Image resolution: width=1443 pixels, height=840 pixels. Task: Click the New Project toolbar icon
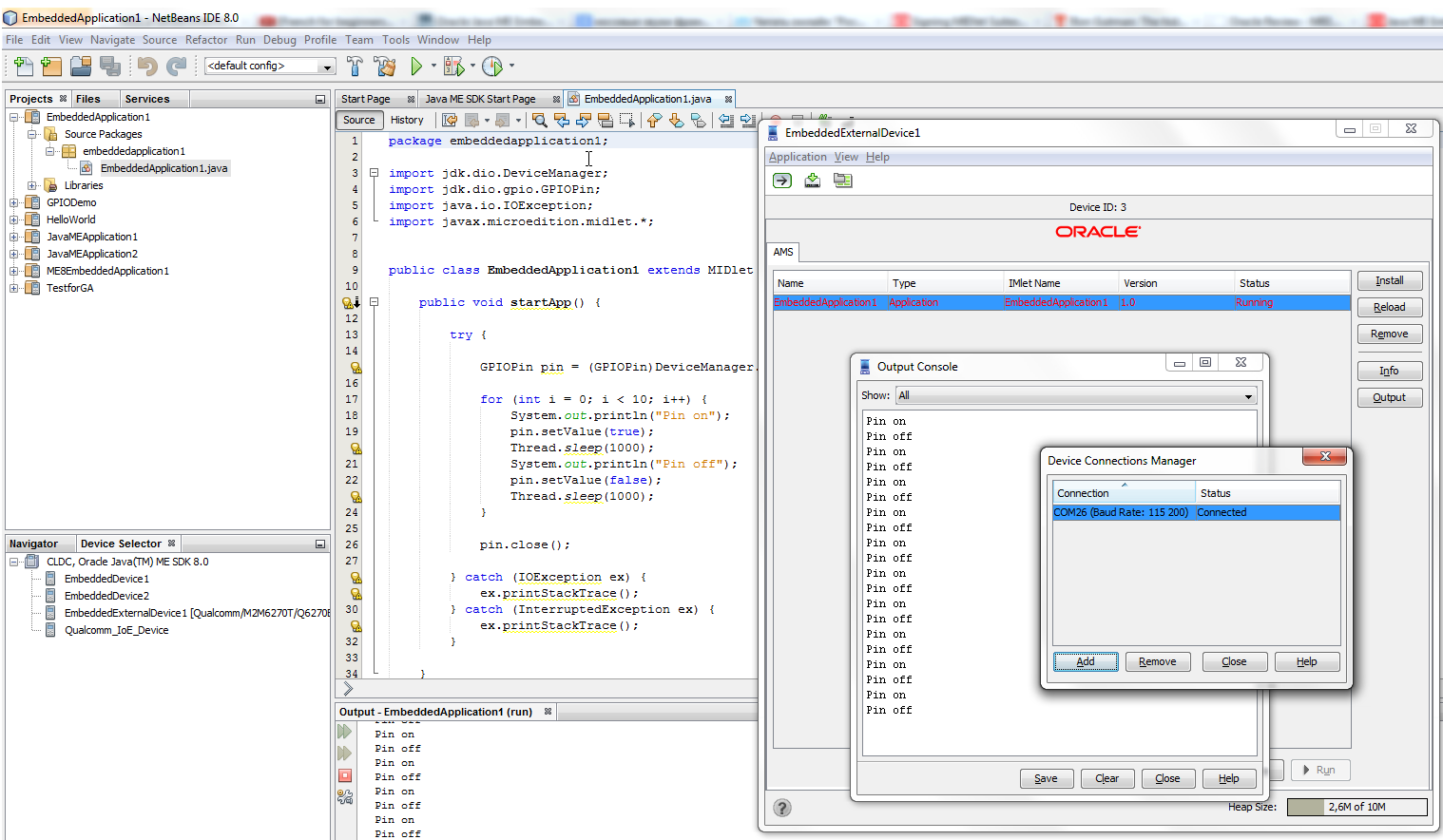pos(51,67)
